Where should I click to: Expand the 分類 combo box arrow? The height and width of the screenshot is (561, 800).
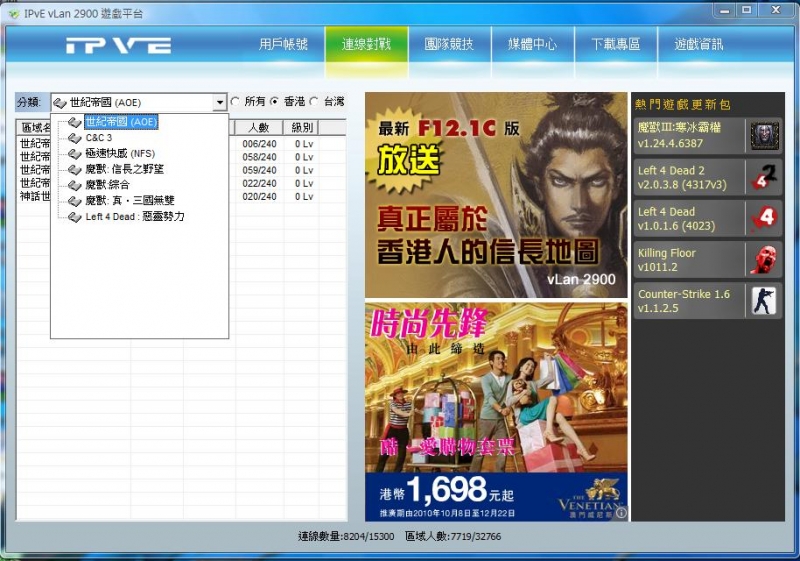(x=219, y=103)
